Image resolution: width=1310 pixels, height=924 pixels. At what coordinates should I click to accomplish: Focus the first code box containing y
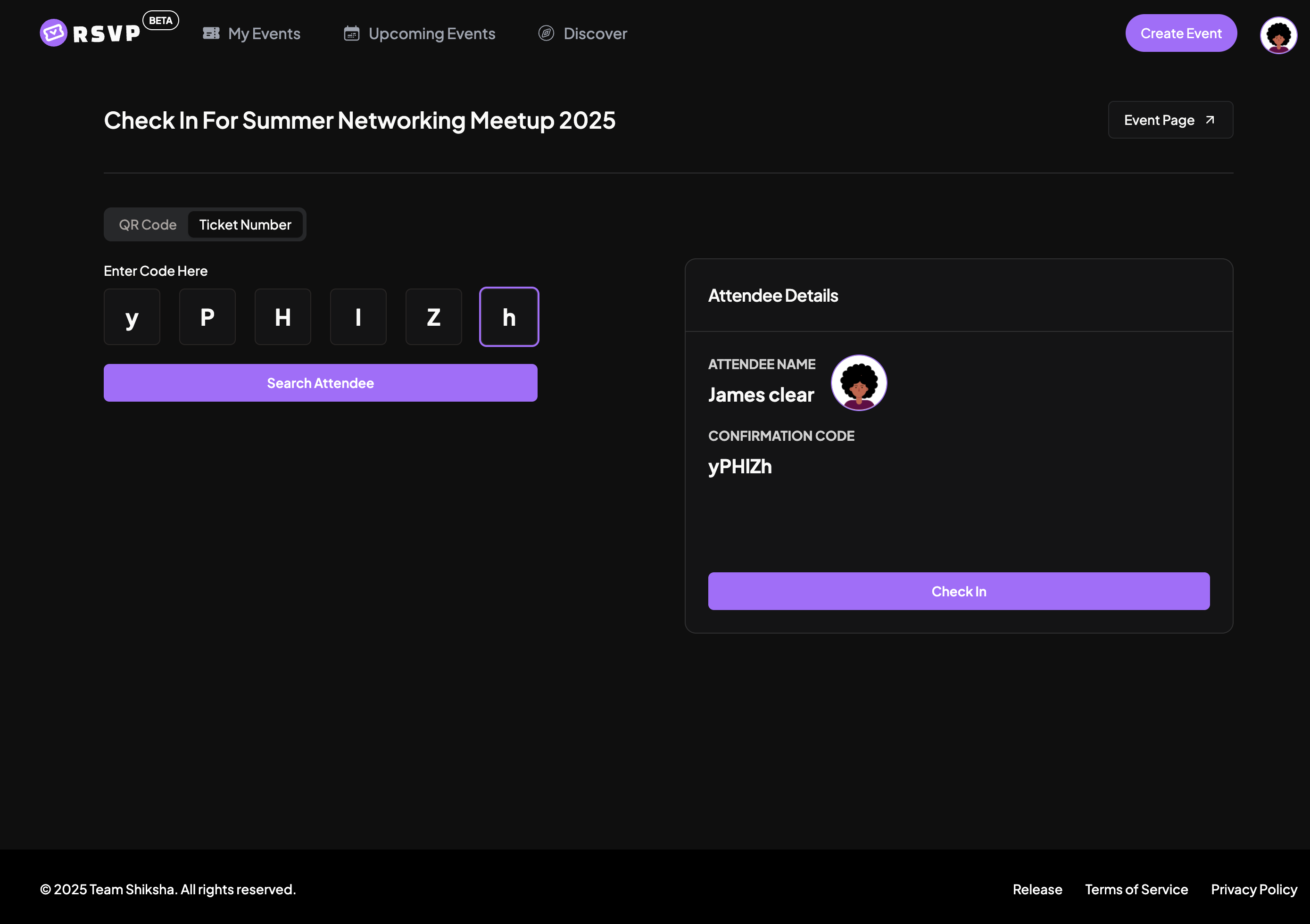[132, 316]
